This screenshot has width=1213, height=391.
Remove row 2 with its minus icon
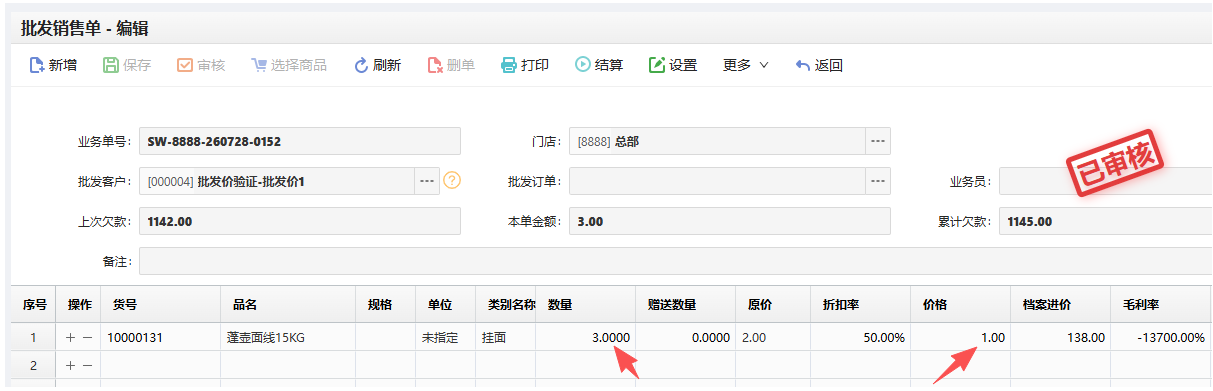click(87, 366)
